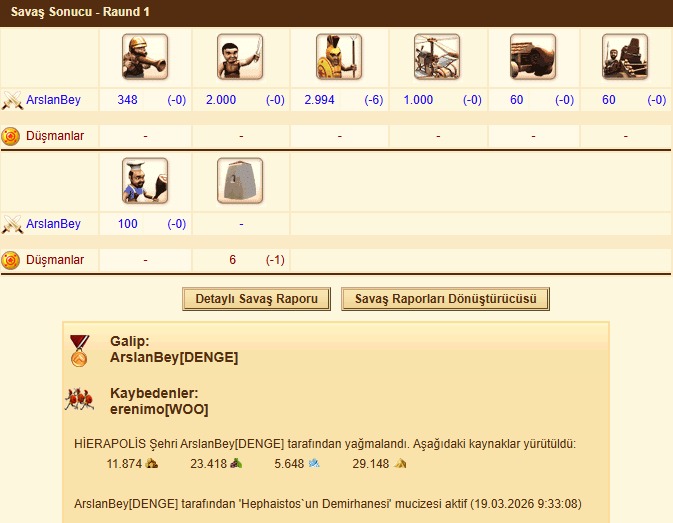Click looted wine amount 23.418

click(x=209, y=464)
